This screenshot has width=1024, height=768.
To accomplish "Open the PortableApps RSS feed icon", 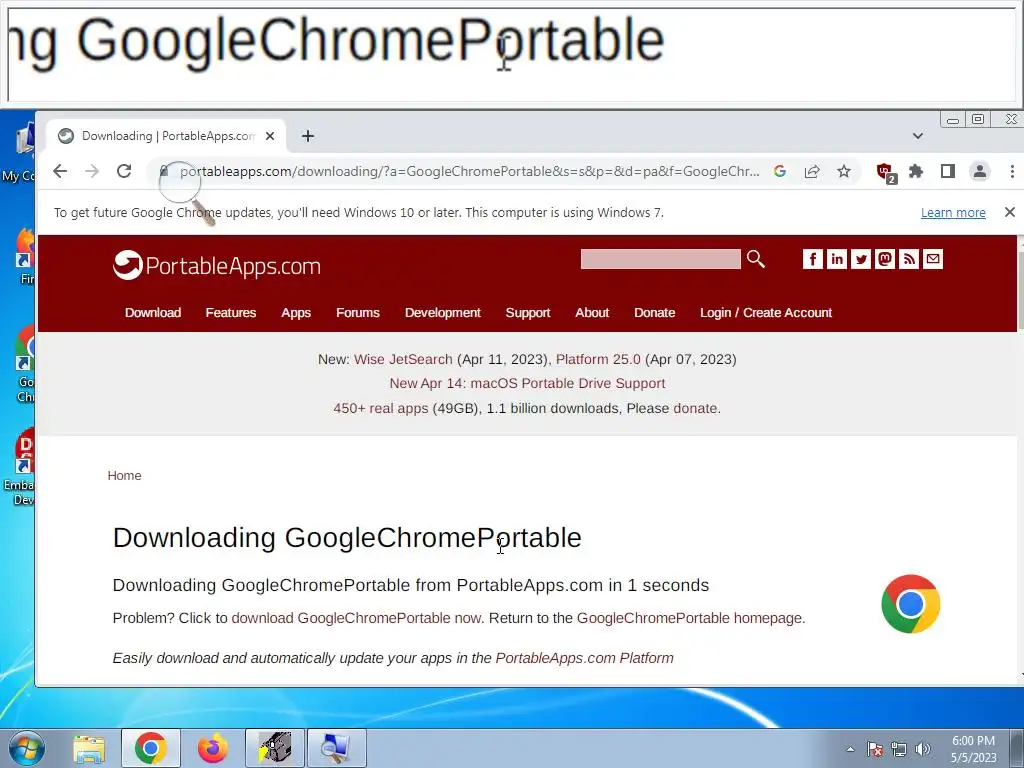I will (909, 259).
